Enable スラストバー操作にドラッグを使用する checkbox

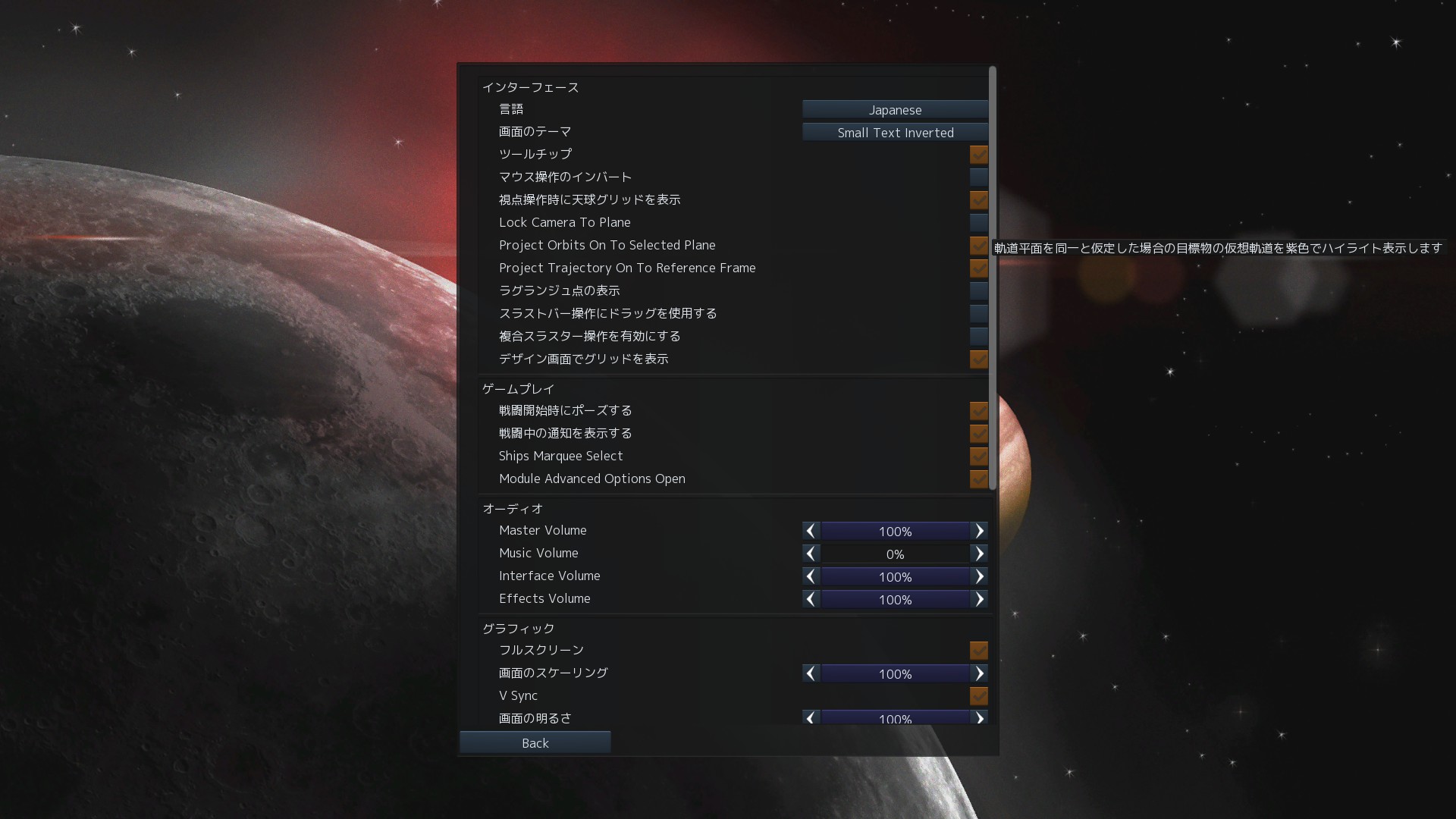[979, 314]
